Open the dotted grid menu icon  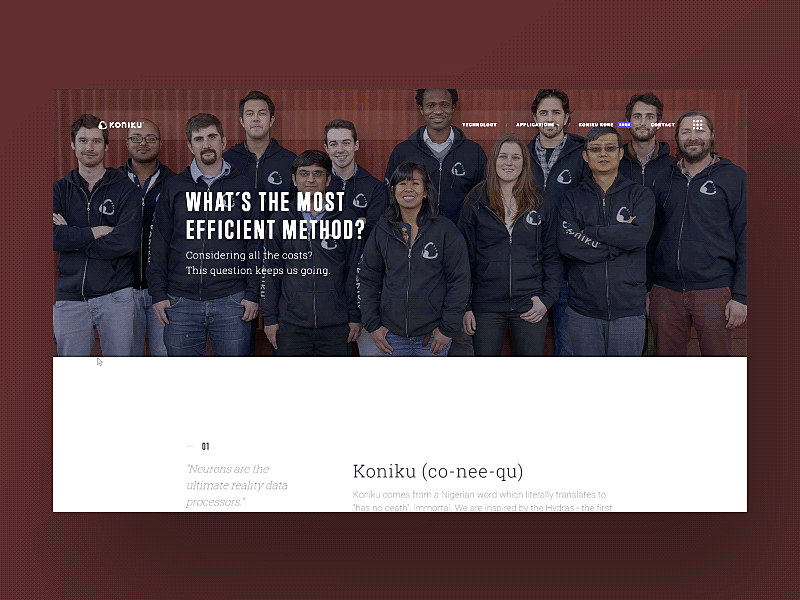pos(698,124)
